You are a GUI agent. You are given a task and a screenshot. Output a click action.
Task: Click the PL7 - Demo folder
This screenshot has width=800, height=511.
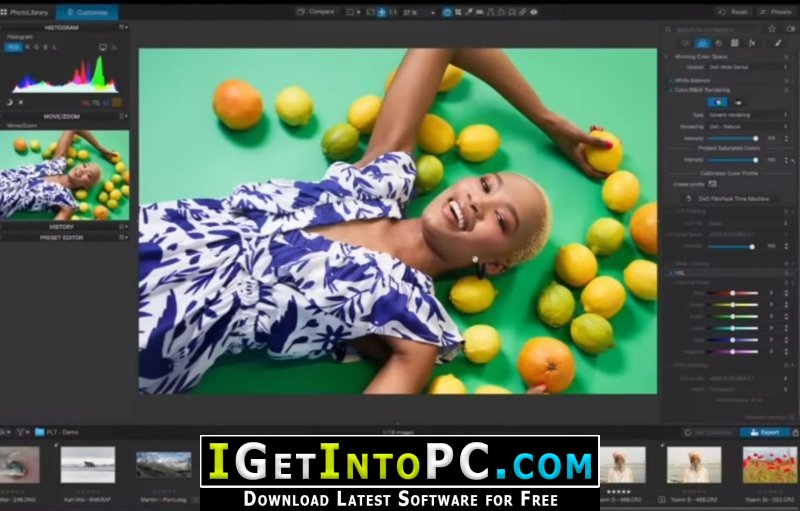point(57,432)
